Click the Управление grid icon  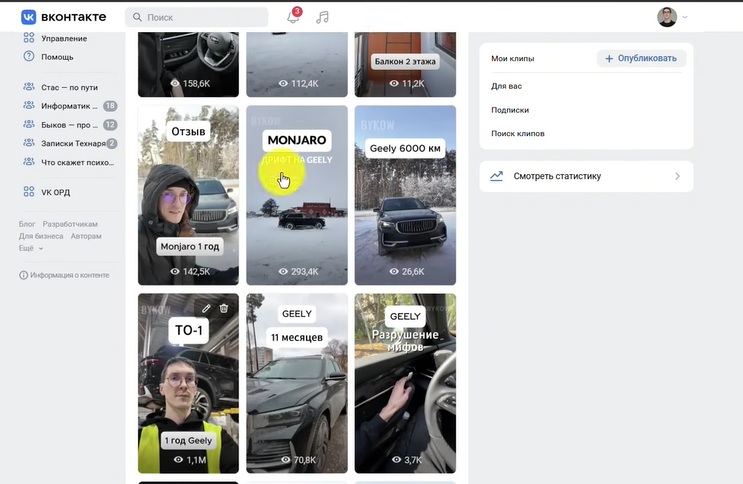tap(29, 37)
